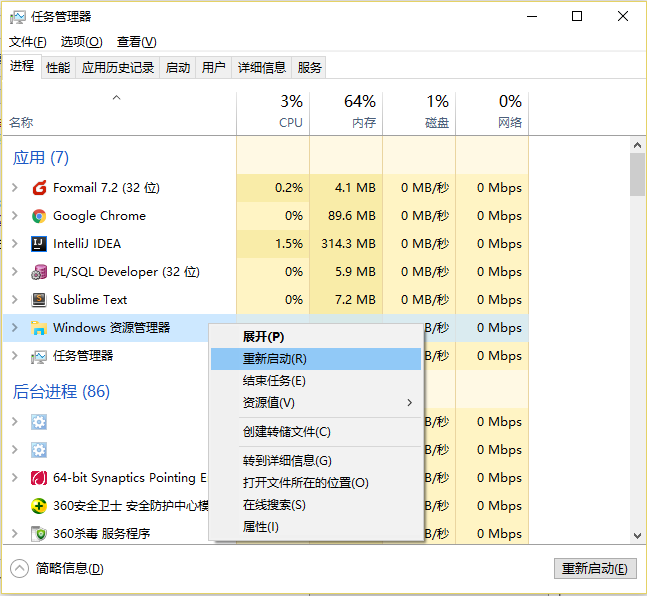Maximize the Task Manager window
This screenshot has width=647, height=596.
point(577,17)
